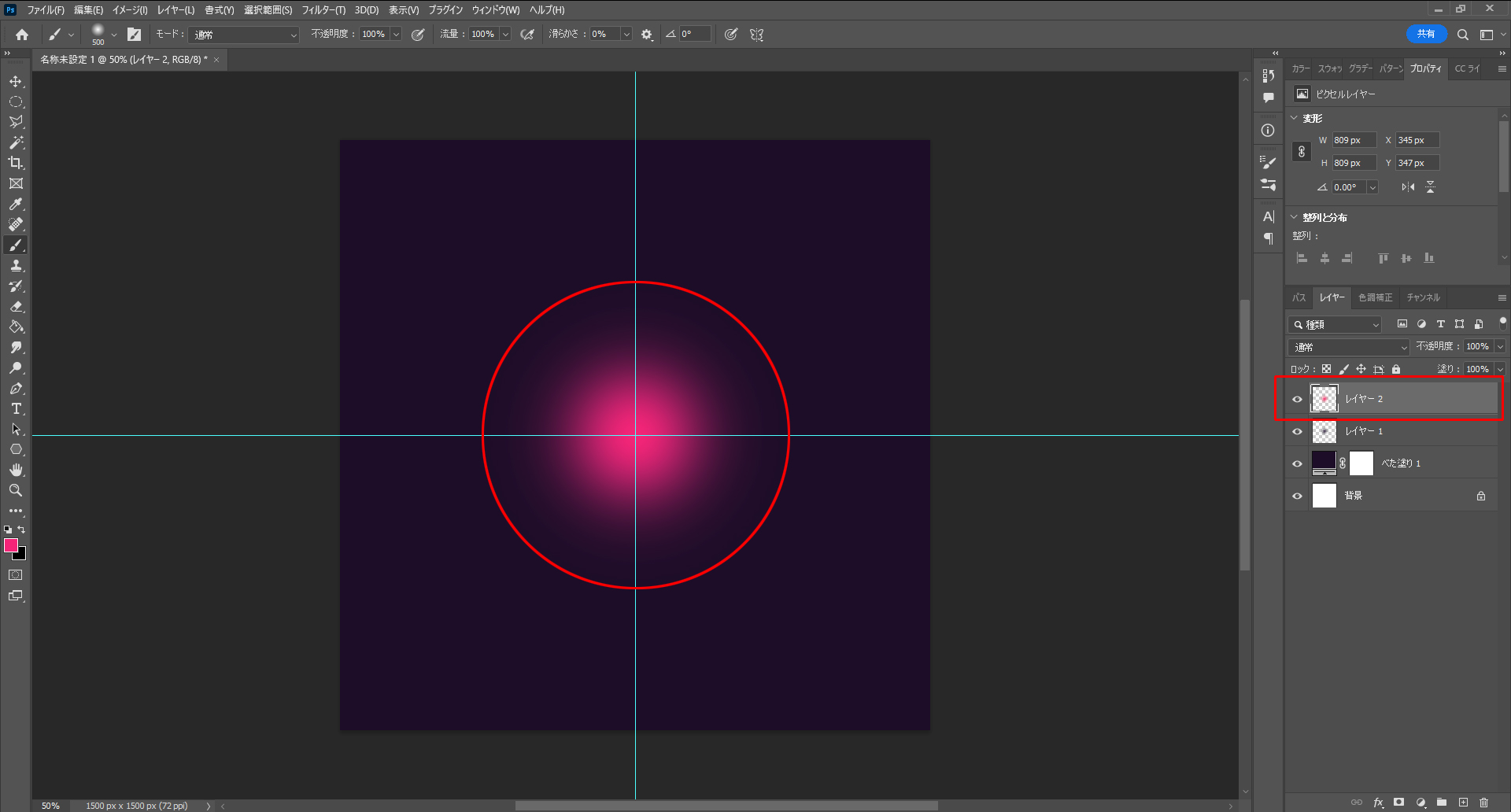Hide the 背景 layer
The width and height of the screenshot is (1511, 812).
(1297, 496)
